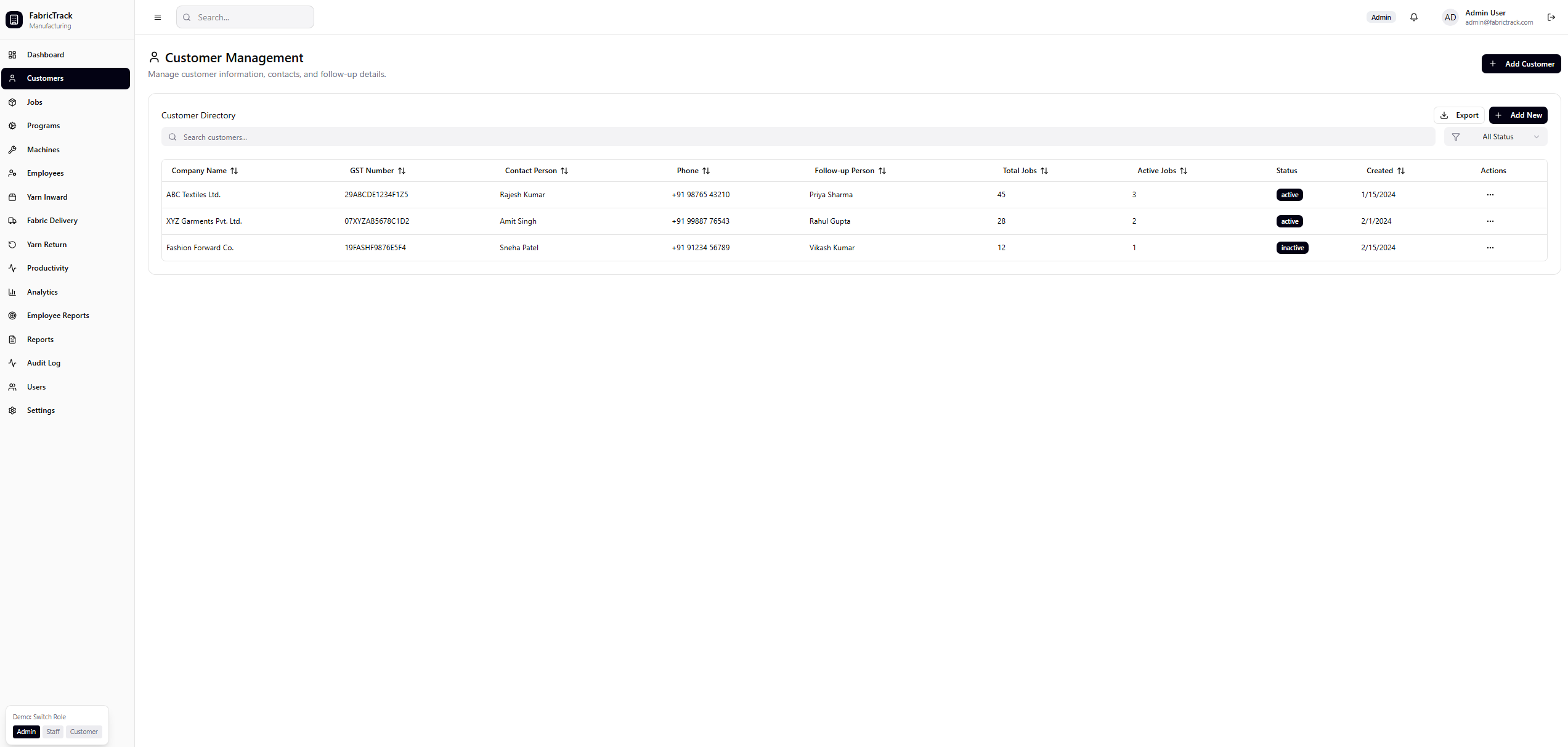This screenshot has width=1568, height=747.
Task: Open actions menu for ABC Textiles Ltd.
Action: point(1490,195)
